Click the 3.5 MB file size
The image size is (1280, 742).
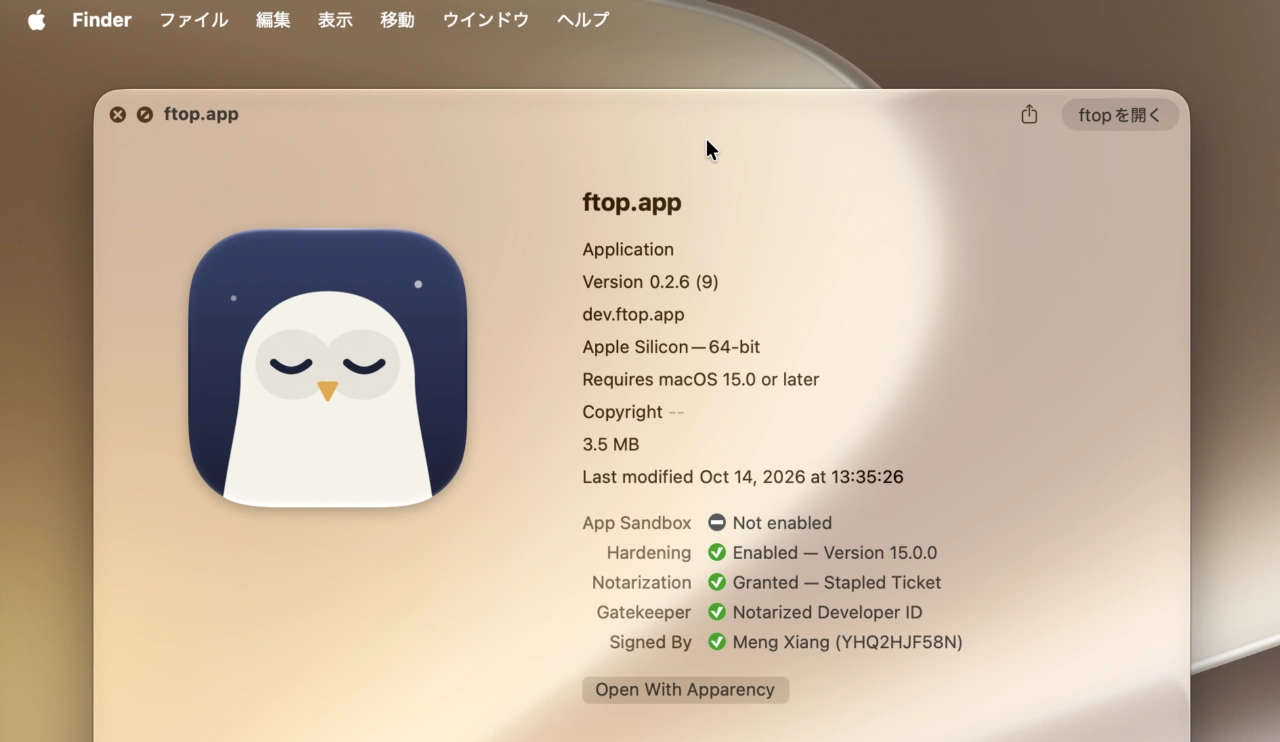click(x=611, y=445)
